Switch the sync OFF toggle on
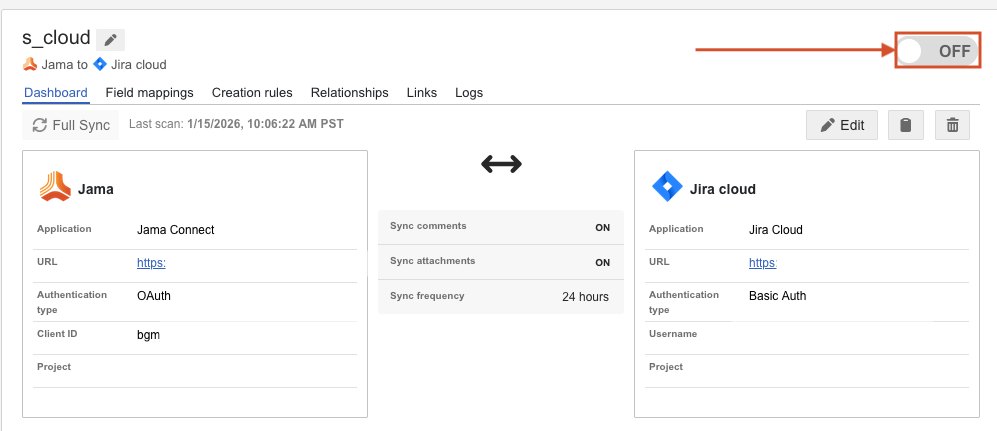The width and height of the screenshot is (997, 431). coord(937,51)
